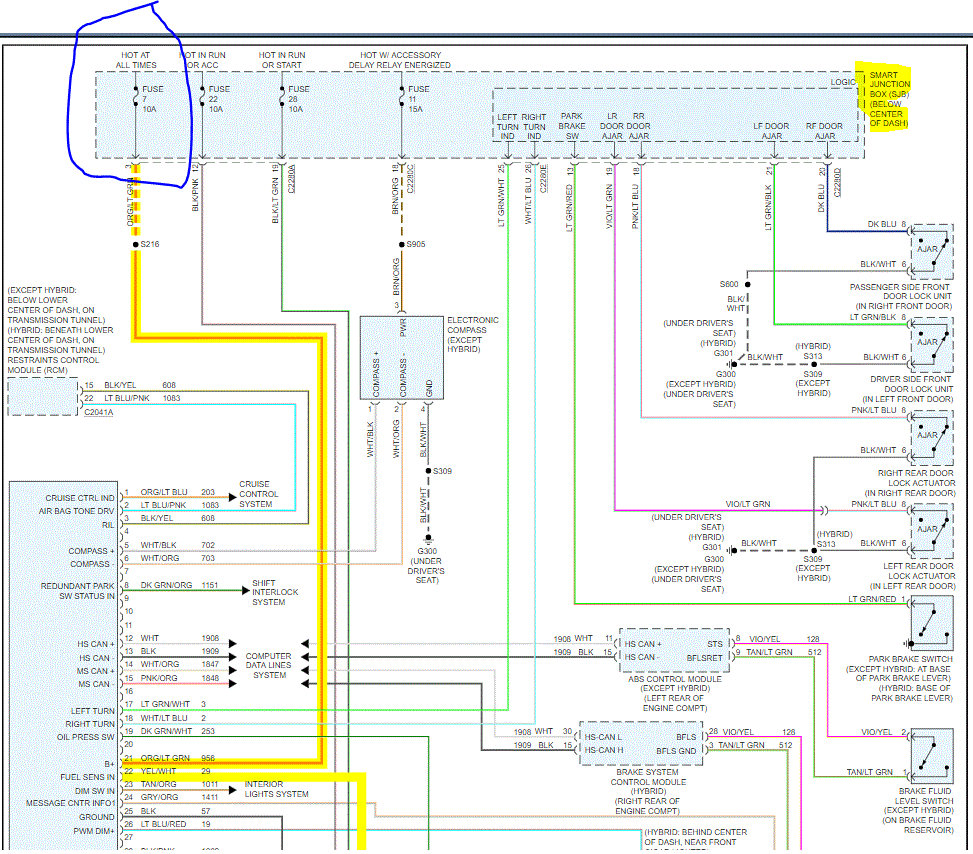Image resolution: width=973 pixels, height=854 pixels.
Task: Open the C2041A connector reference
Action: coord(99,412)
